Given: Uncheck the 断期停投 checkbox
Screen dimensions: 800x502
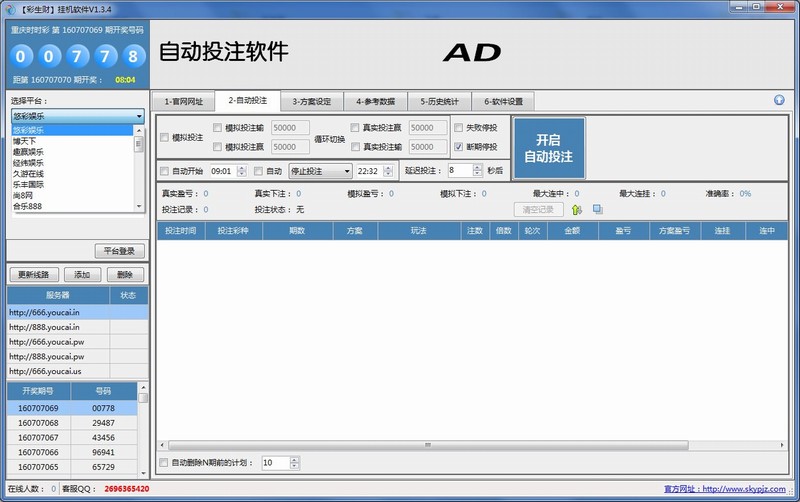Looking at the screenshot, I should (x=459, y=146).
